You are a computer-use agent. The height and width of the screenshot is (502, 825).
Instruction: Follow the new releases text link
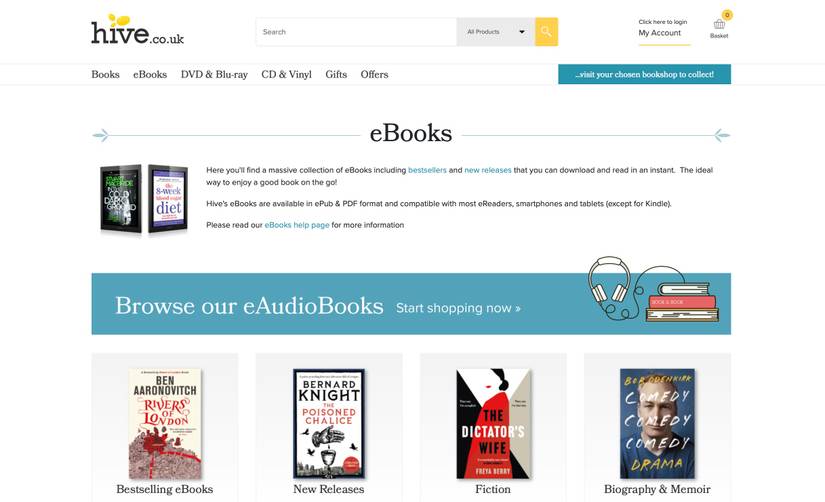point(488,170)
